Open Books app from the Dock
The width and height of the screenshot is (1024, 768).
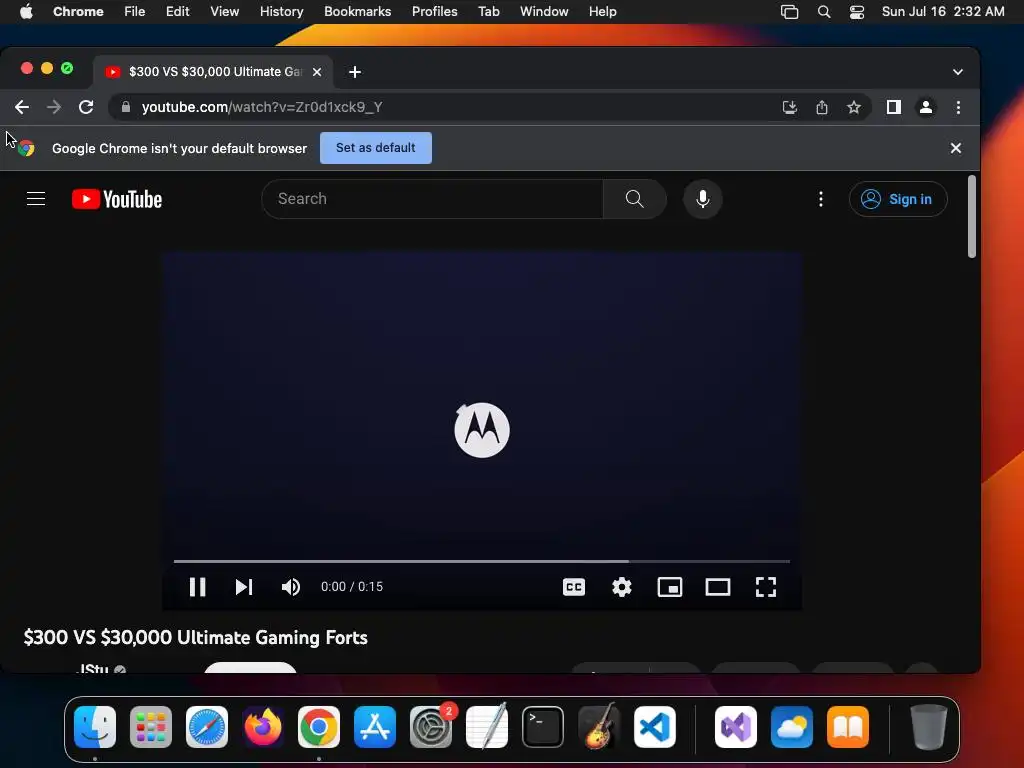tap(848, 727)
